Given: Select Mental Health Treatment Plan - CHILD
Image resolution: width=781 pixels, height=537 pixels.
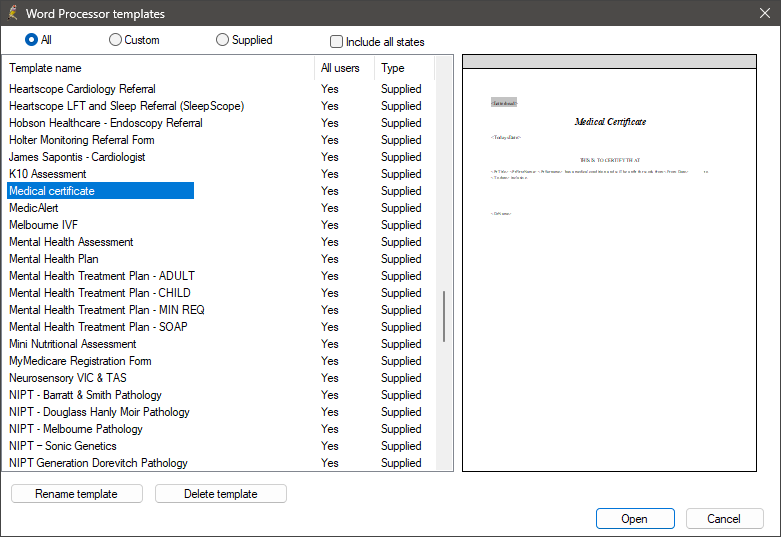Looking at the screenshot, I should pos(100,292).
